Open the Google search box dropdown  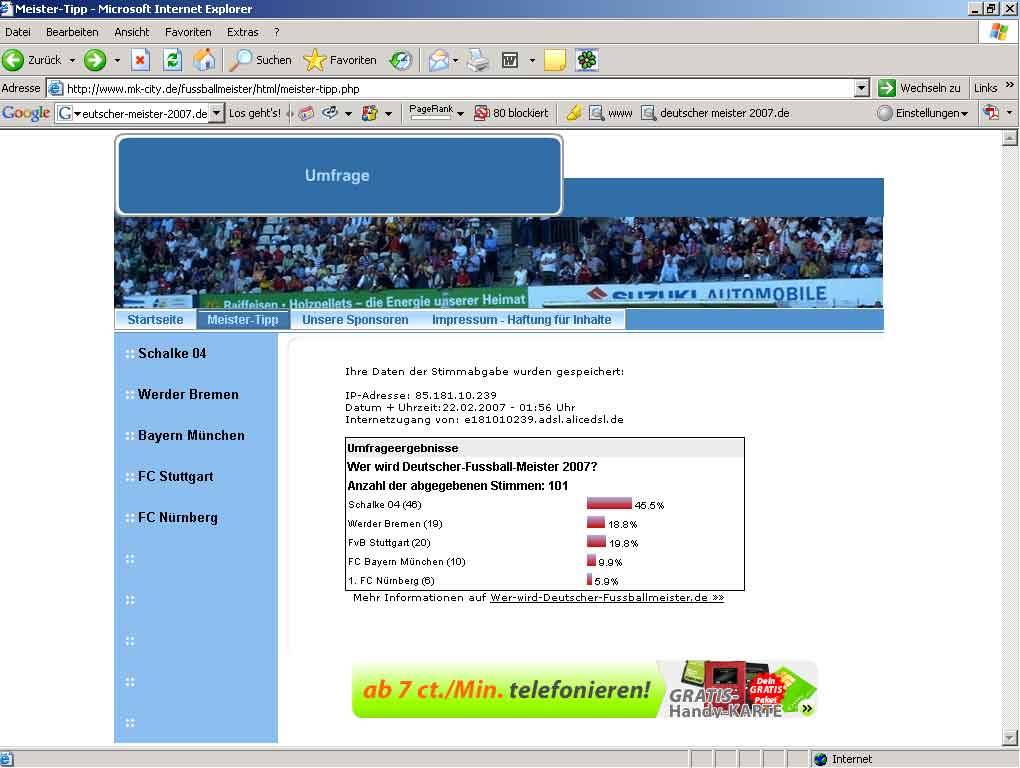[217, 113]
